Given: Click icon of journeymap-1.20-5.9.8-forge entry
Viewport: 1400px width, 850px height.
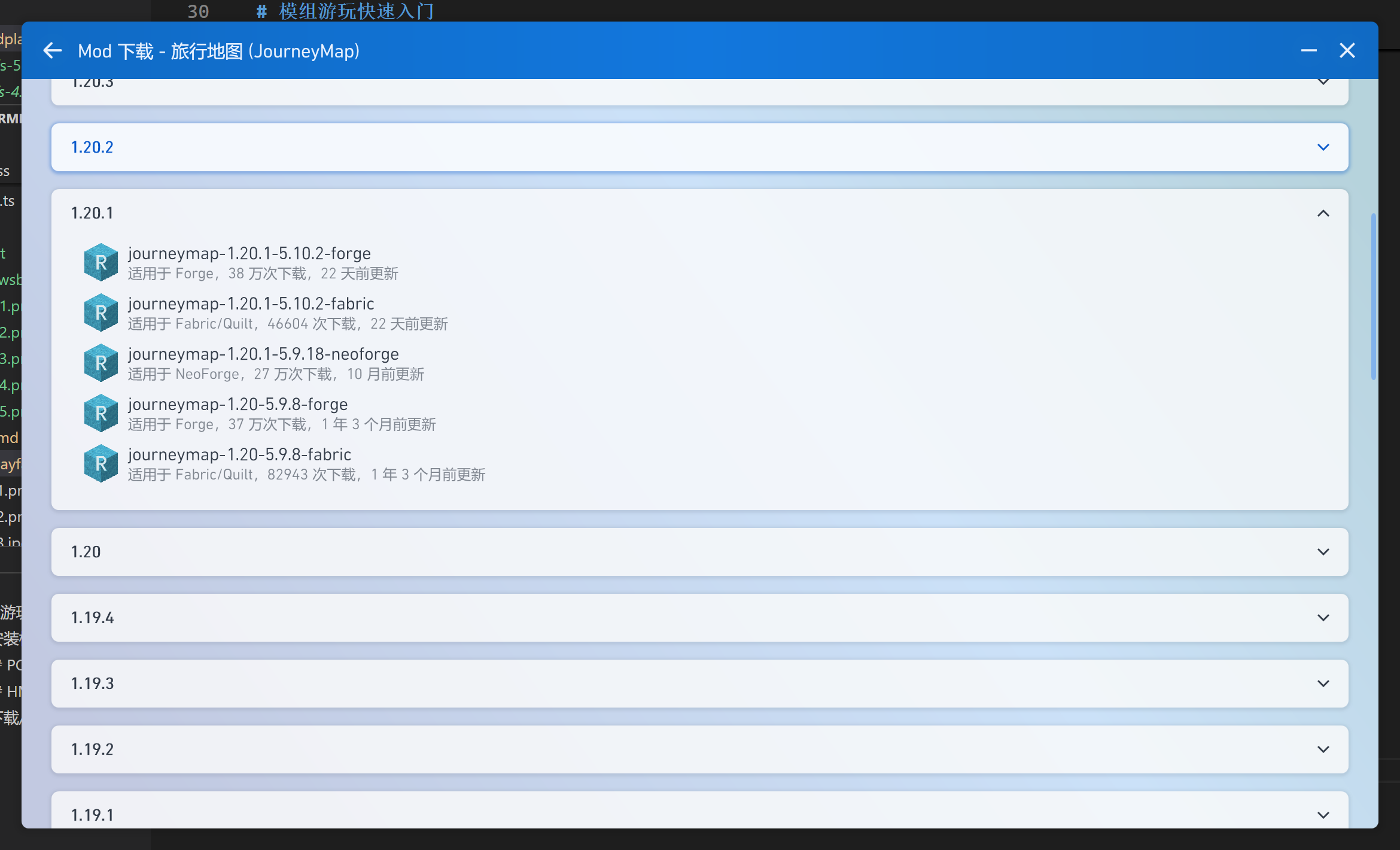Looking at the screenshot, I should coord(101,413).
